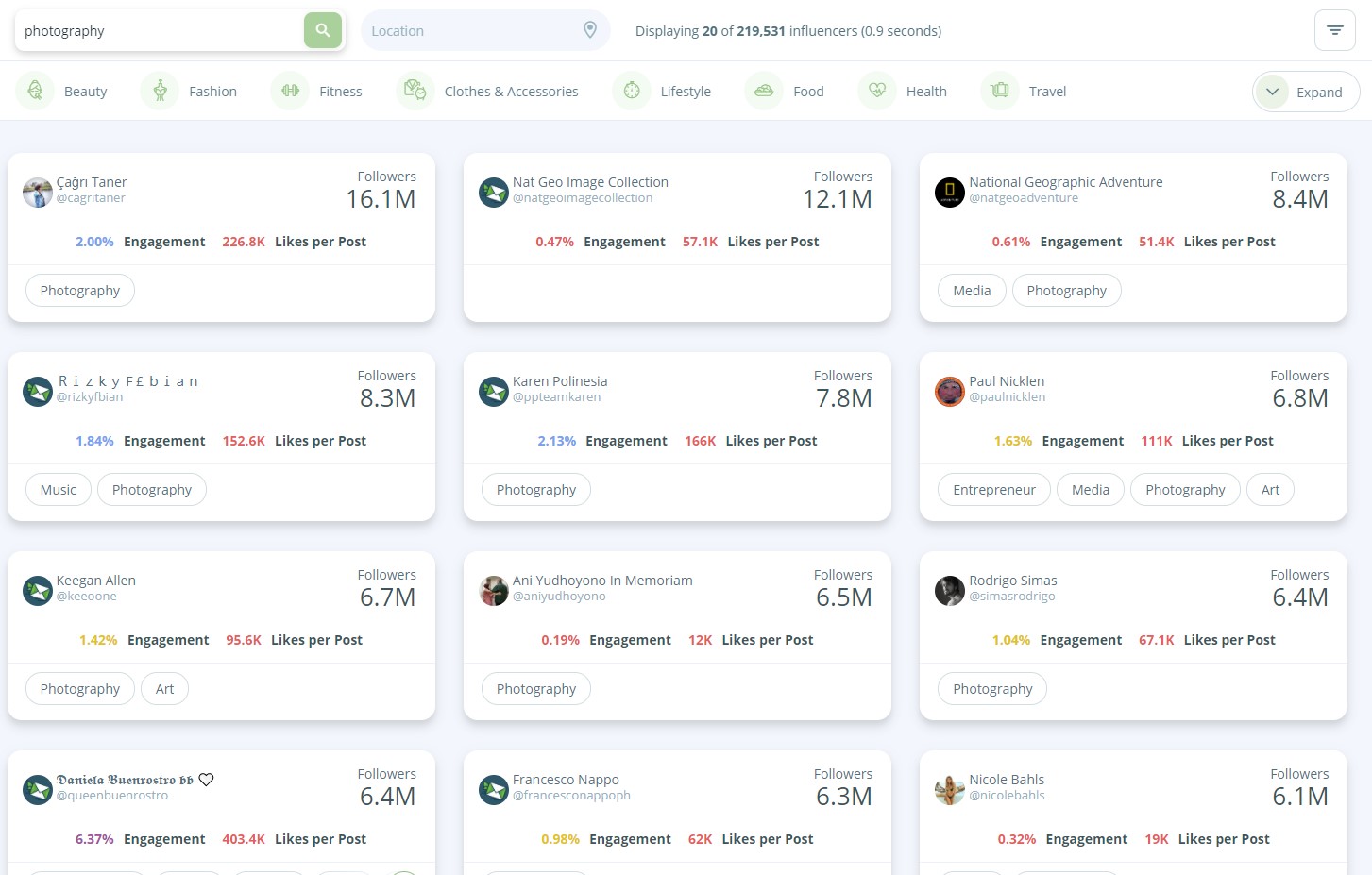This screenshot has width=1372, height=875.
Task: Click the name Karen Polinesia
Action: coord(560,381)
